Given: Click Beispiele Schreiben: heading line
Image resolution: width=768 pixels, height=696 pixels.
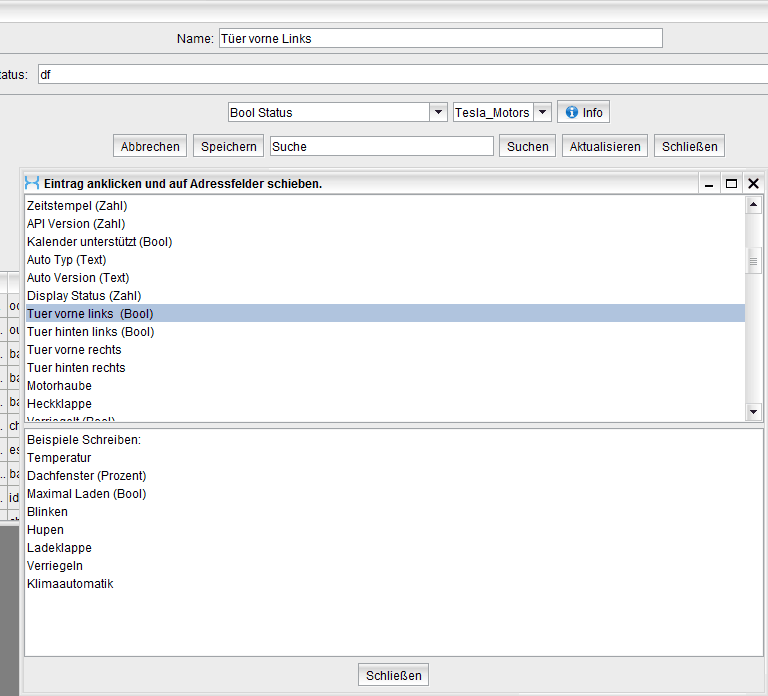Looking at the screenshot, I should [x=394, y=439].
